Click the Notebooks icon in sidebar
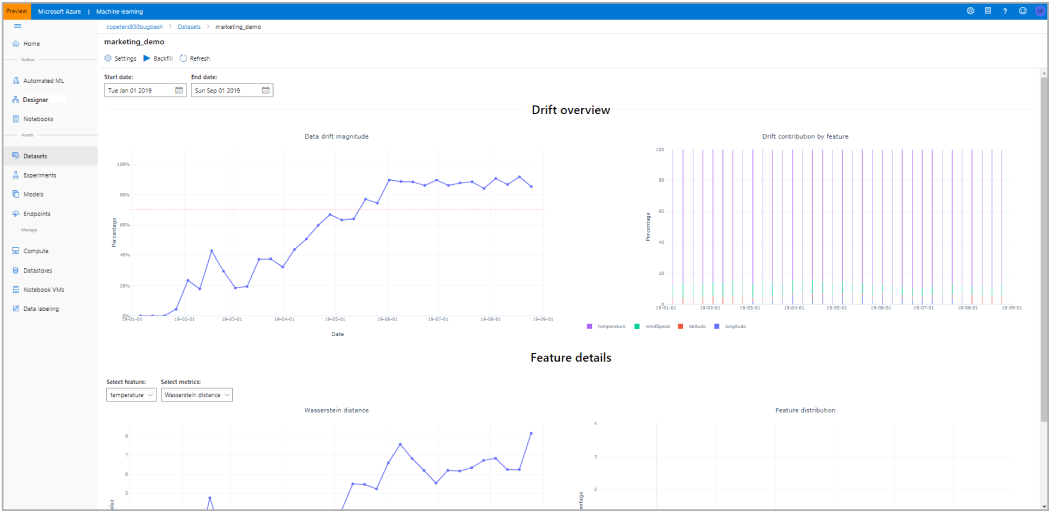 16,119
